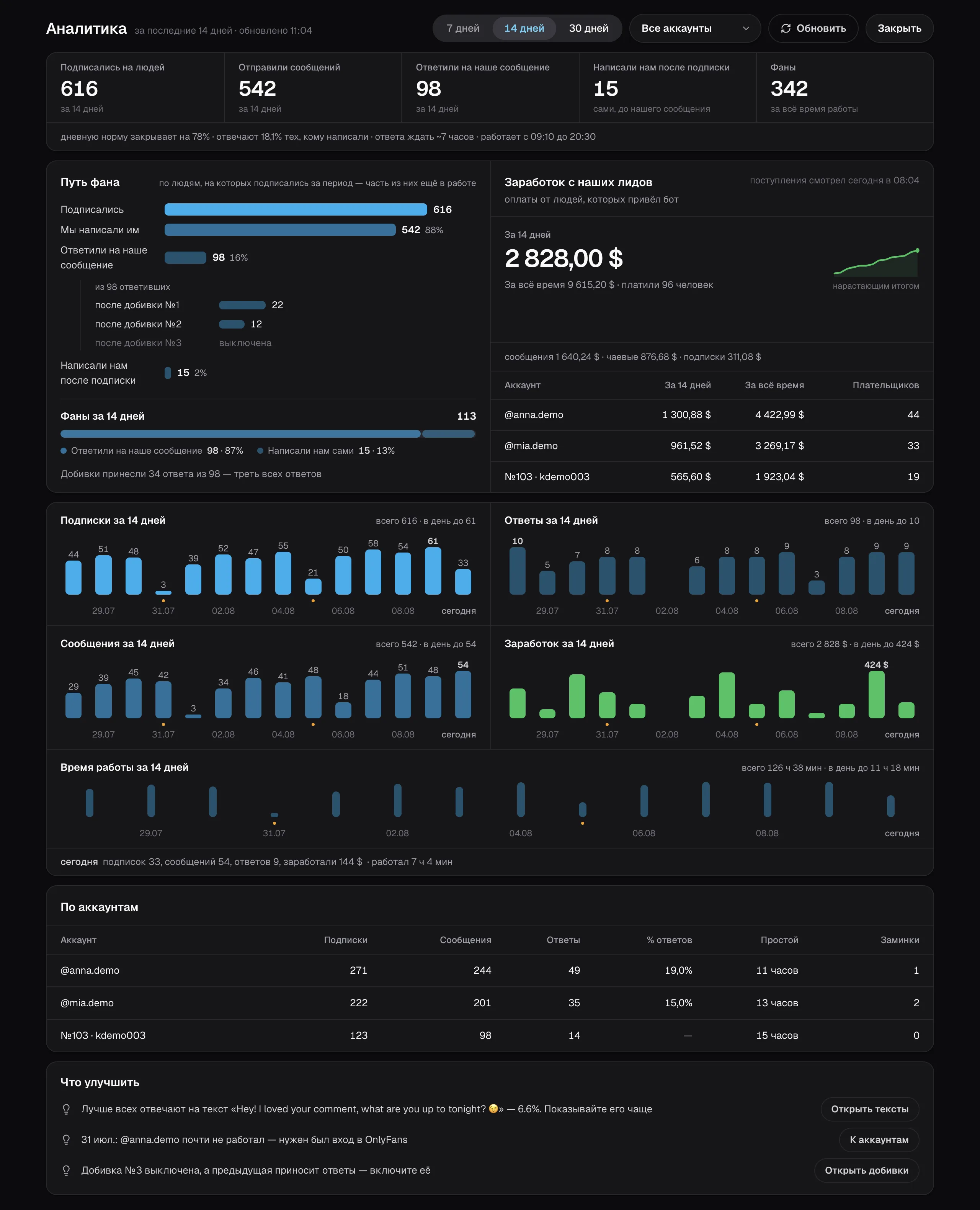This screenshot has width=980, height=1210.
Task: Click the Фаны 342 stat card
Action: pos(844,88)
